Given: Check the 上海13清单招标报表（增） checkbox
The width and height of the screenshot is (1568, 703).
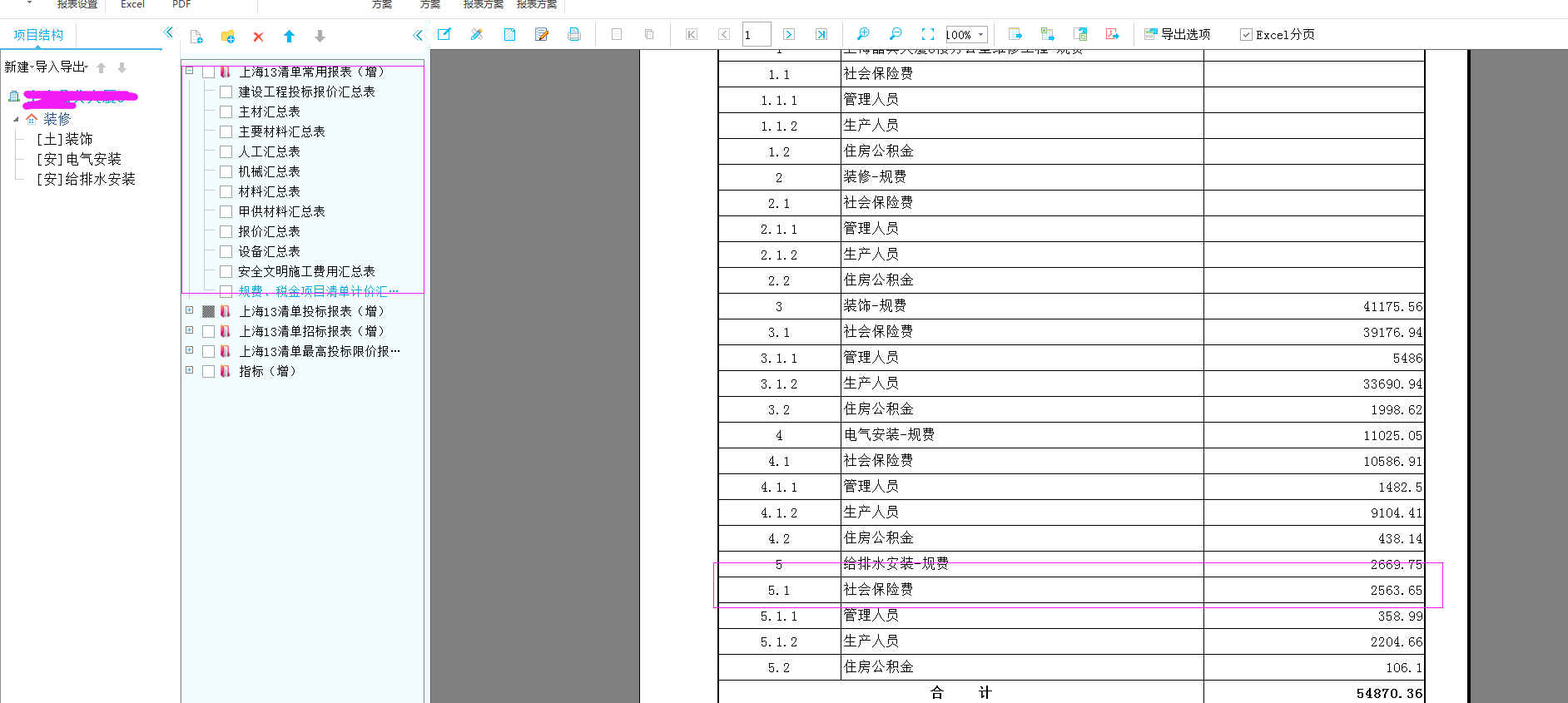Looking at the screenshot, I should tap(208, 331).
